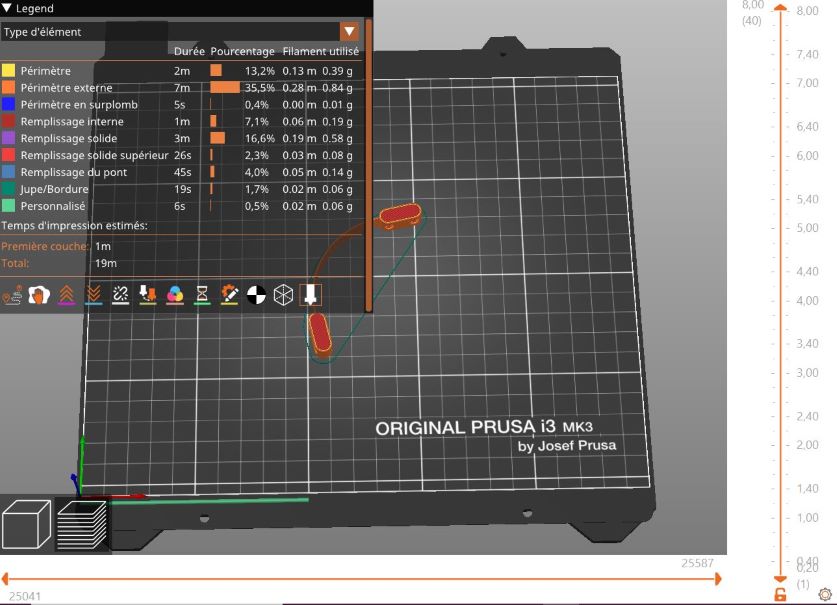Toggle the Remplissage solide row label

click(69, 138)
